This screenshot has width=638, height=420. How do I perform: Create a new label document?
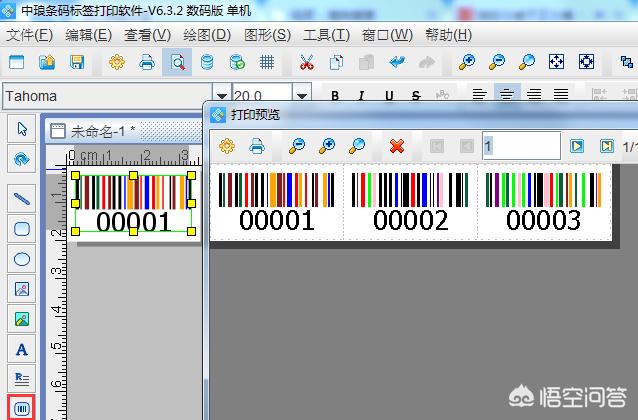[16, 62]
